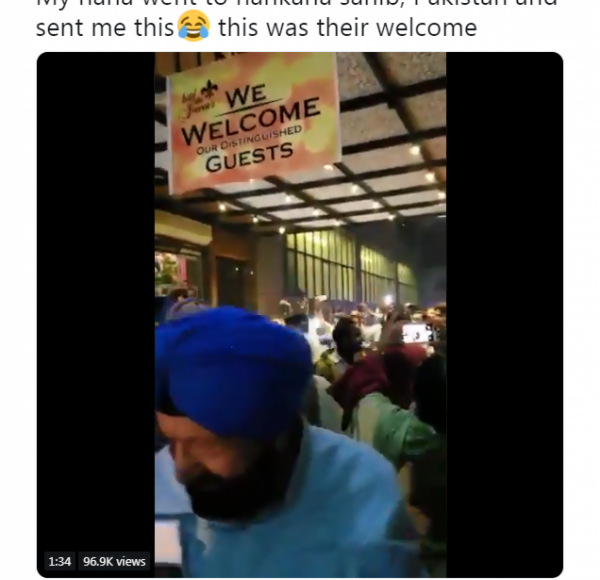
Task: Click the word WE on the banner
Action: coord(246,97)
